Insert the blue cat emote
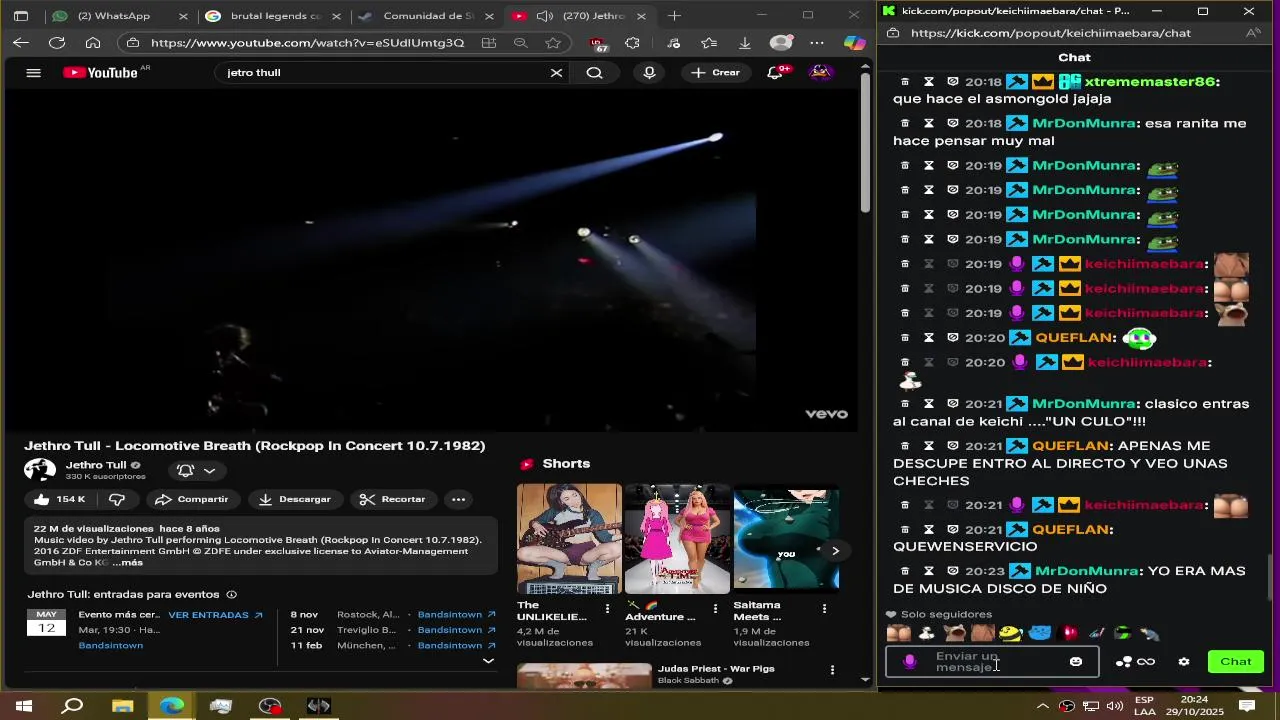1280x720 pixels. [1040, 633]
